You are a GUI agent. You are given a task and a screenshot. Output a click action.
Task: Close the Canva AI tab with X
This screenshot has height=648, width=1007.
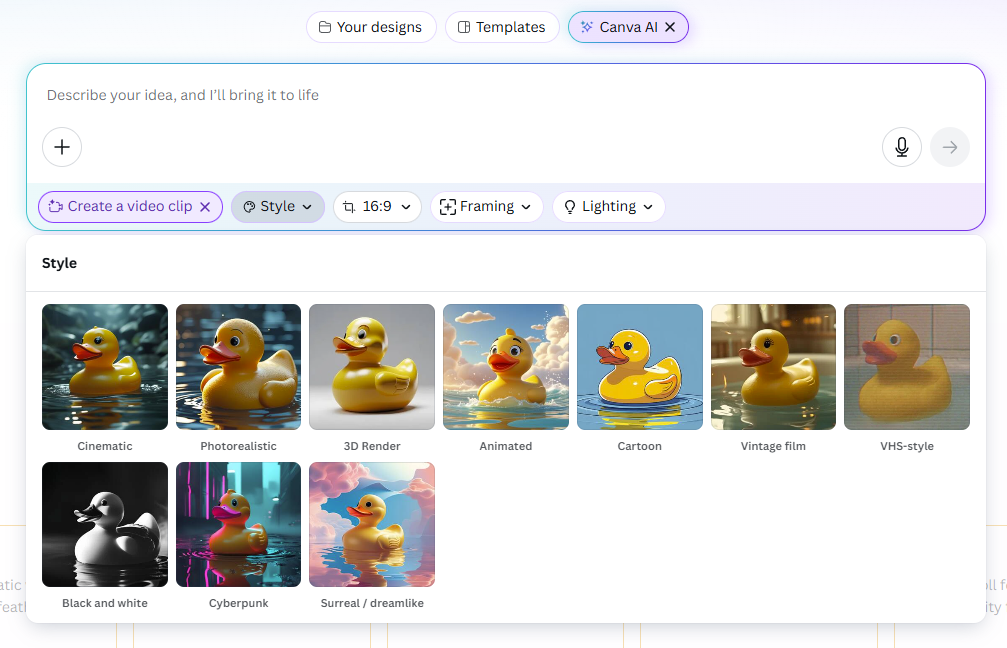(670, 27)
